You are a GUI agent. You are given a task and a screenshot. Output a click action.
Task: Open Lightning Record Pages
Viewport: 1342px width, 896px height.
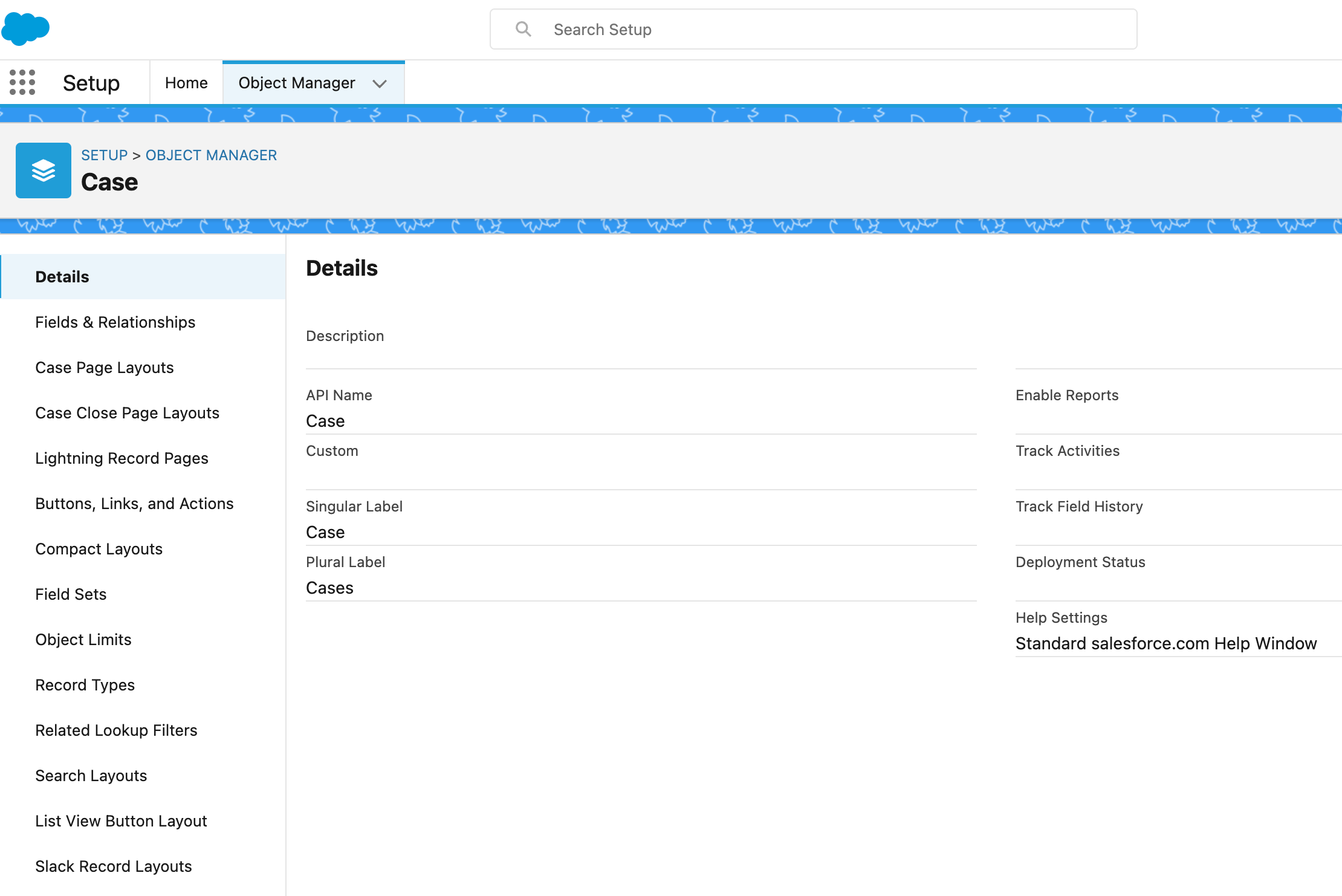(122, 458)
